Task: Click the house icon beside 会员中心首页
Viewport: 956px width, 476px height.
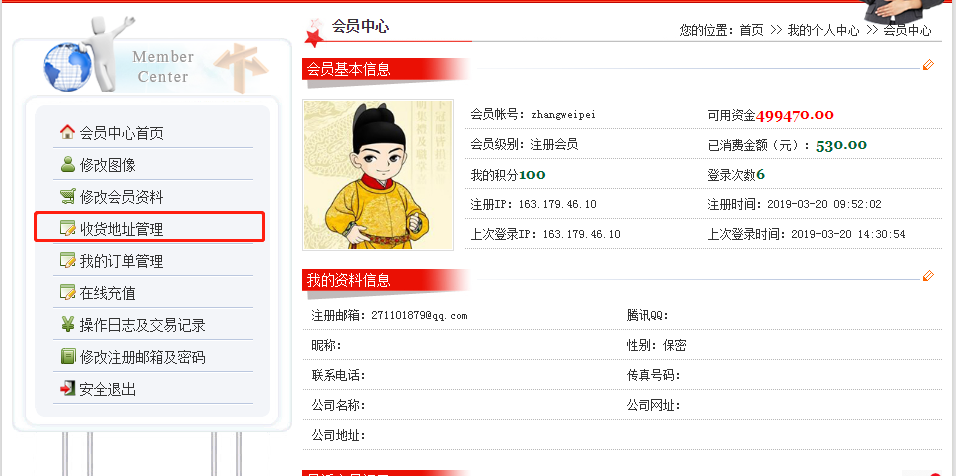Action: (x=67, y=132)
